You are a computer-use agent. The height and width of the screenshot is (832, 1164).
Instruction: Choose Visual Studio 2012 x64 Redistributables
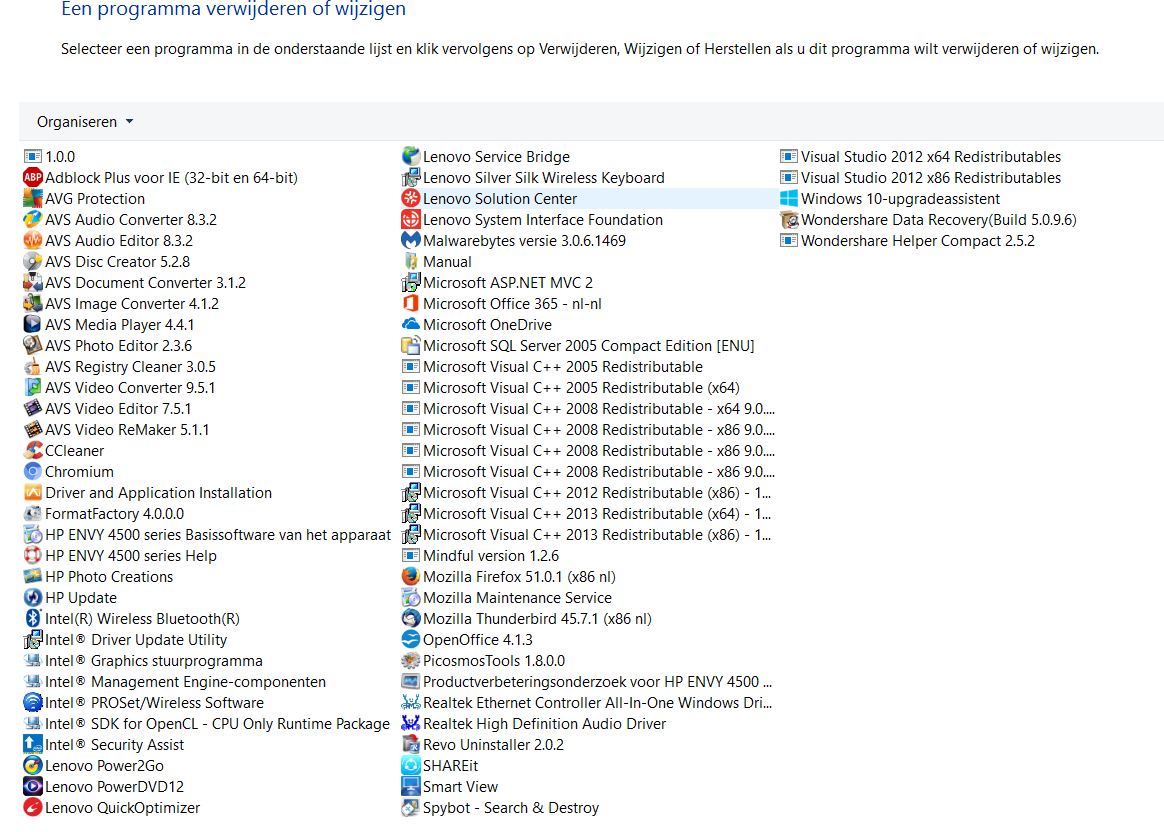[x=921, y=157]
